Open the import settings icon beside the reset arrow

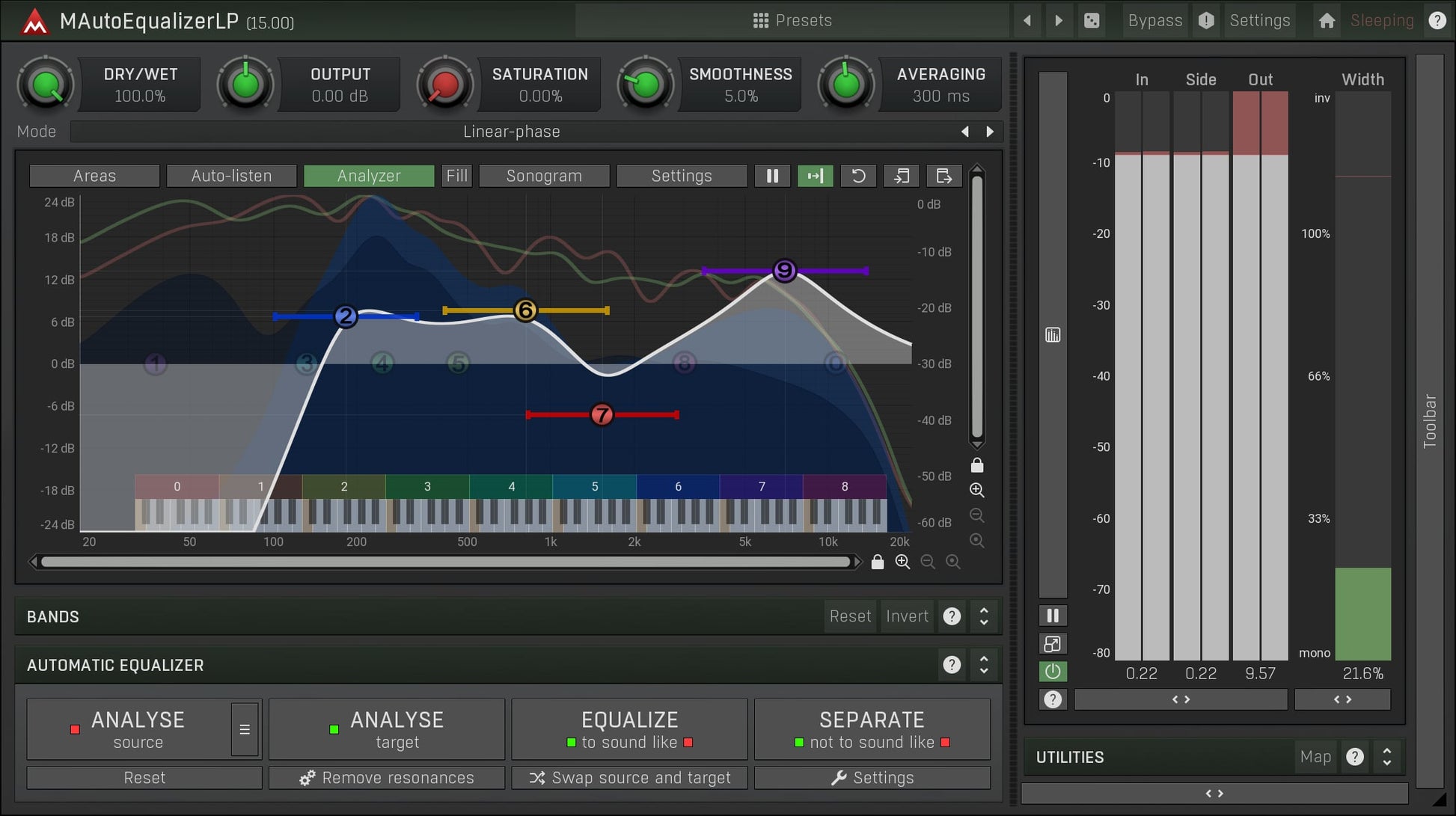(x=901, y=176)
